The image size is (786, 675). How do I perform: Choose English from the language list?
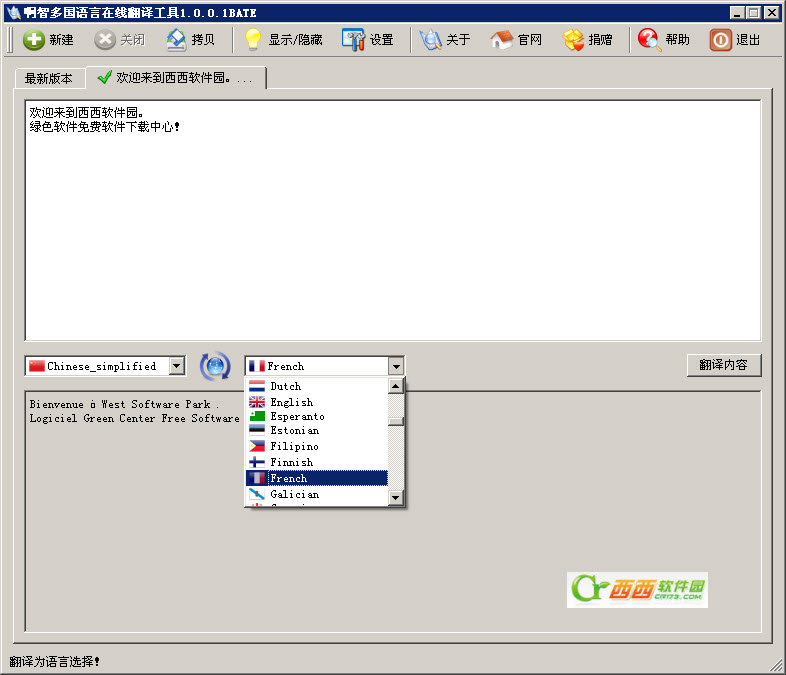tap(317, 402)
